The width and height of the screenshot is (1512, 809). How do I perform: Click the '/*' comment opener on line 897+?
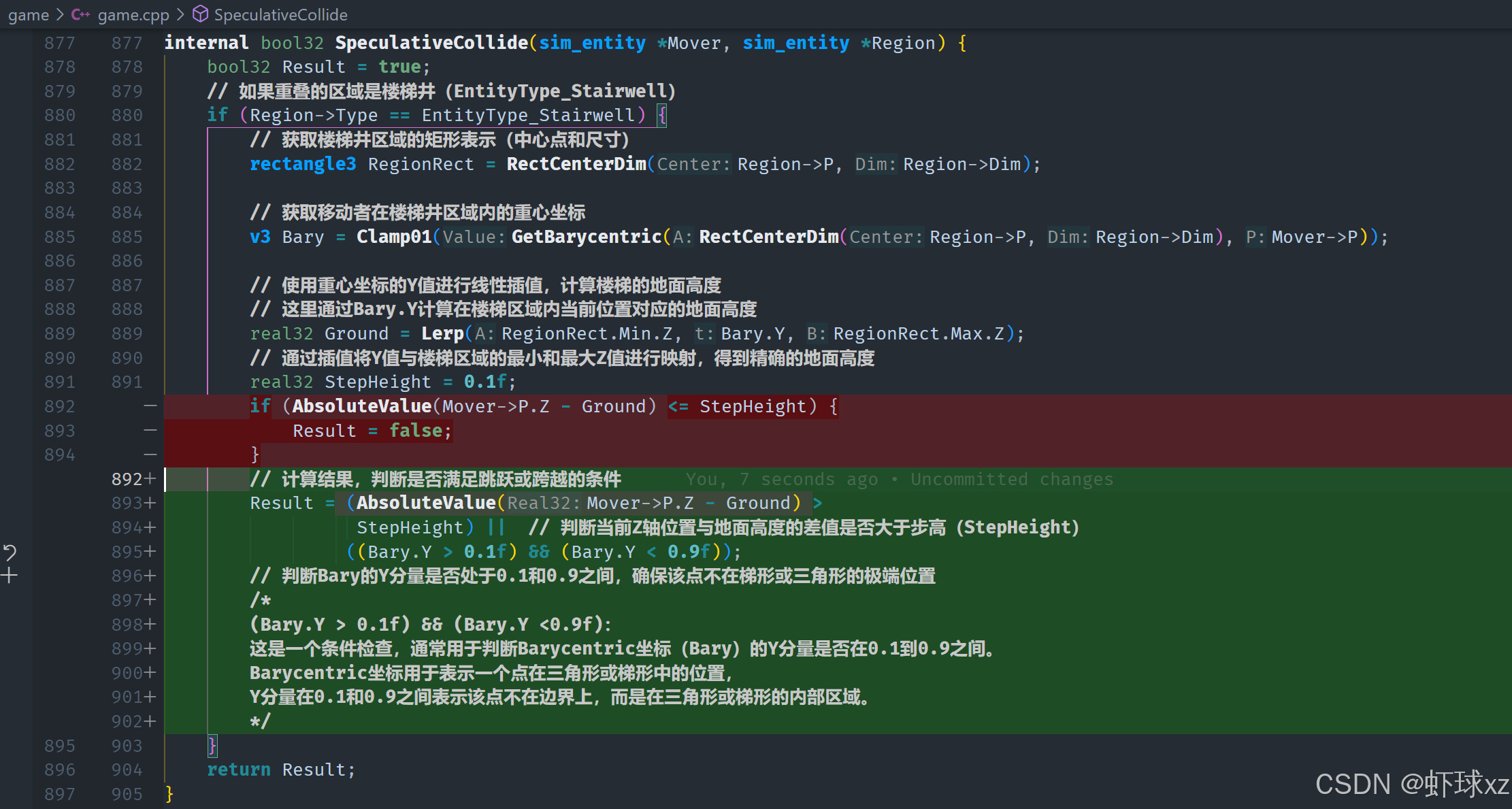pyautogui.click(x=260, y=600)
